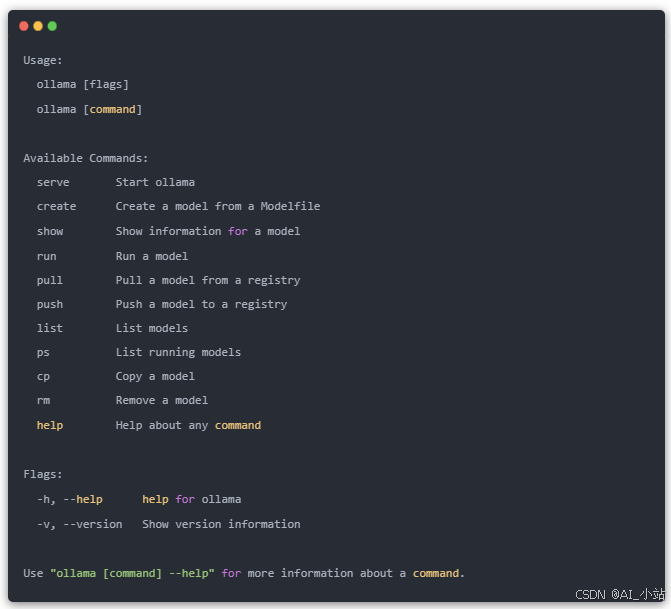Click the 'Start ollama' description
671x609 pixels.
point(155,182)
